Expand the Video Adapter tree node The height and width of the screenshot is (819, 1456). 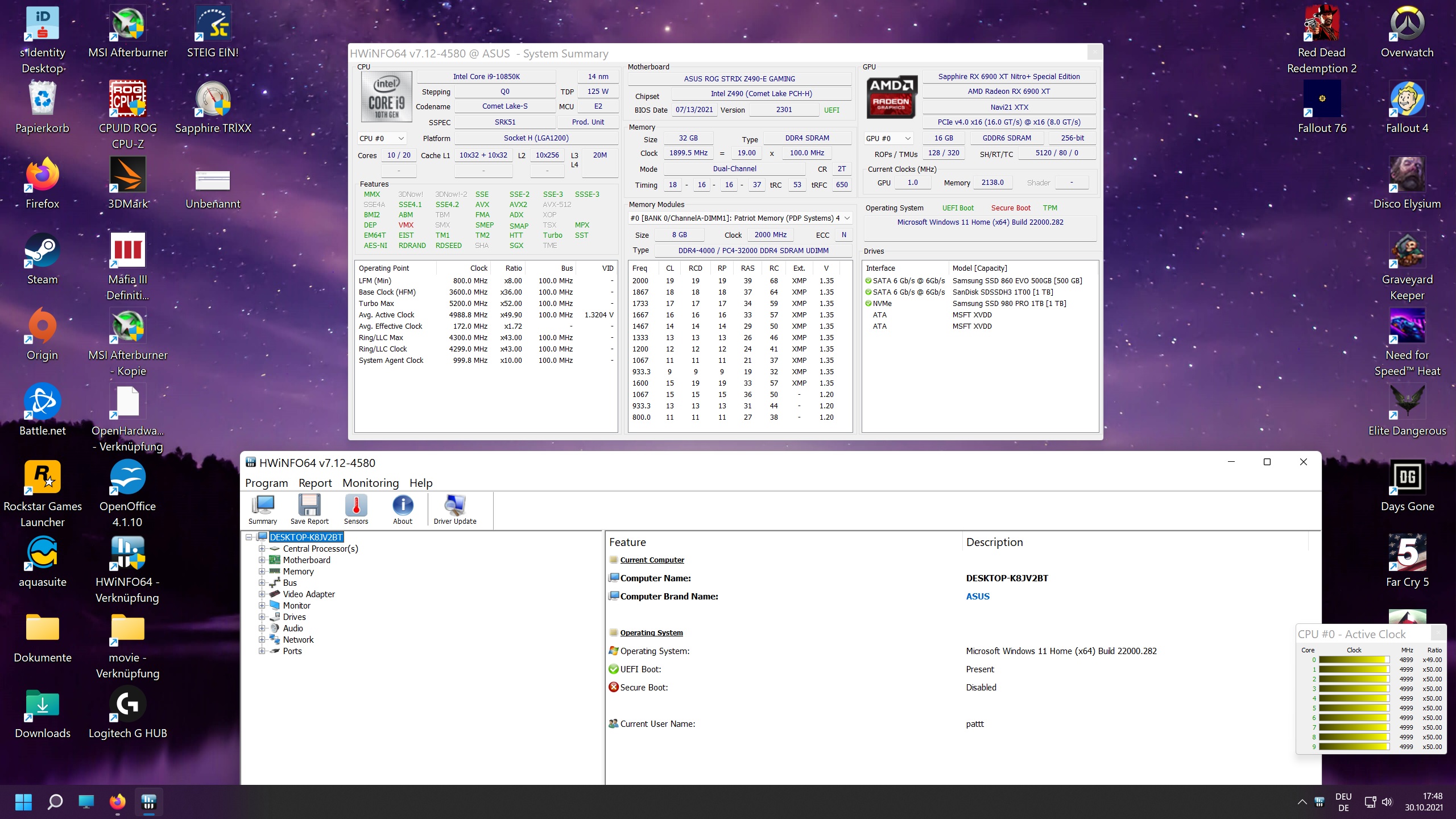click(262, 594)
